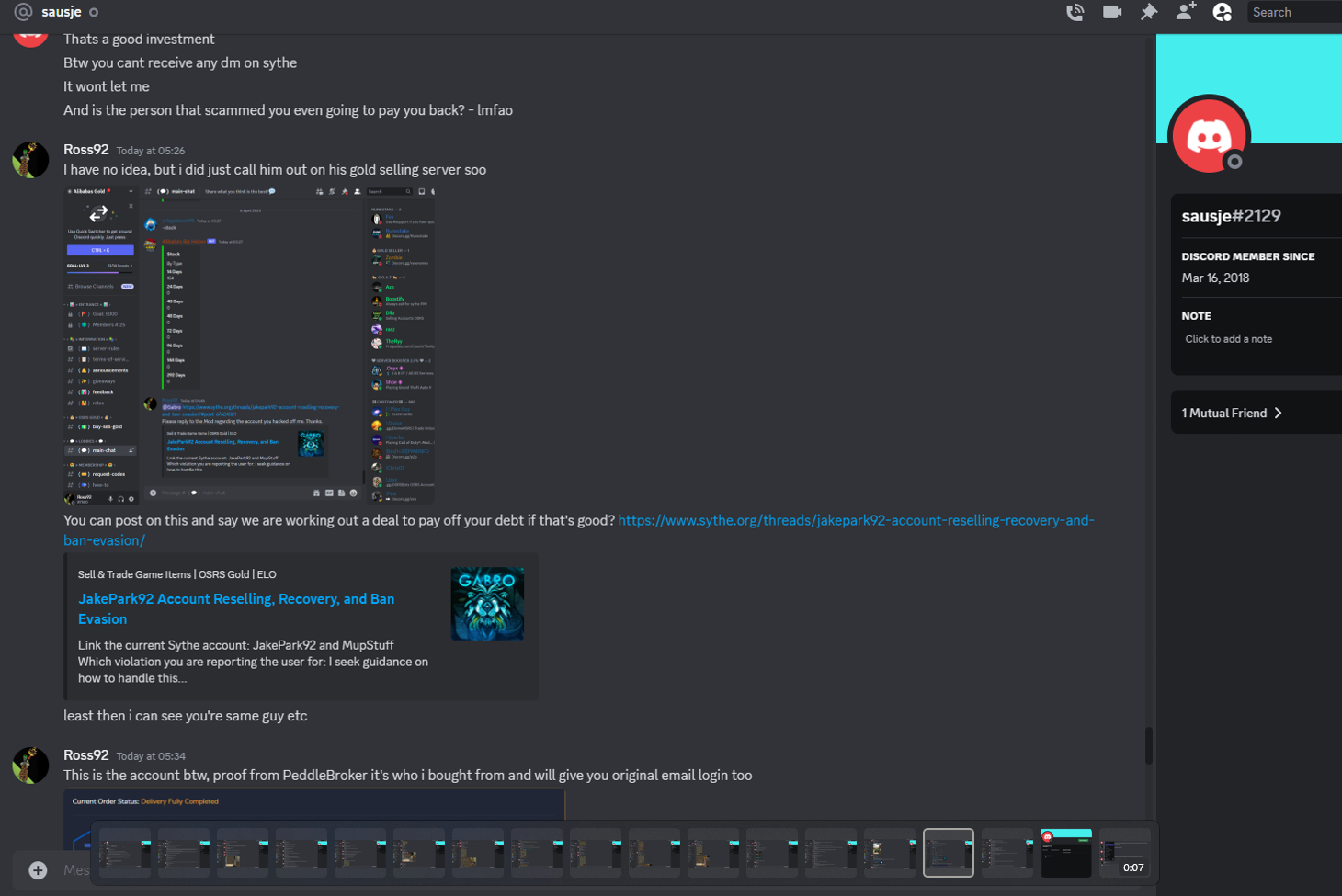
Task: Start a video call with sausje
Action: (x=1112, y=12)
